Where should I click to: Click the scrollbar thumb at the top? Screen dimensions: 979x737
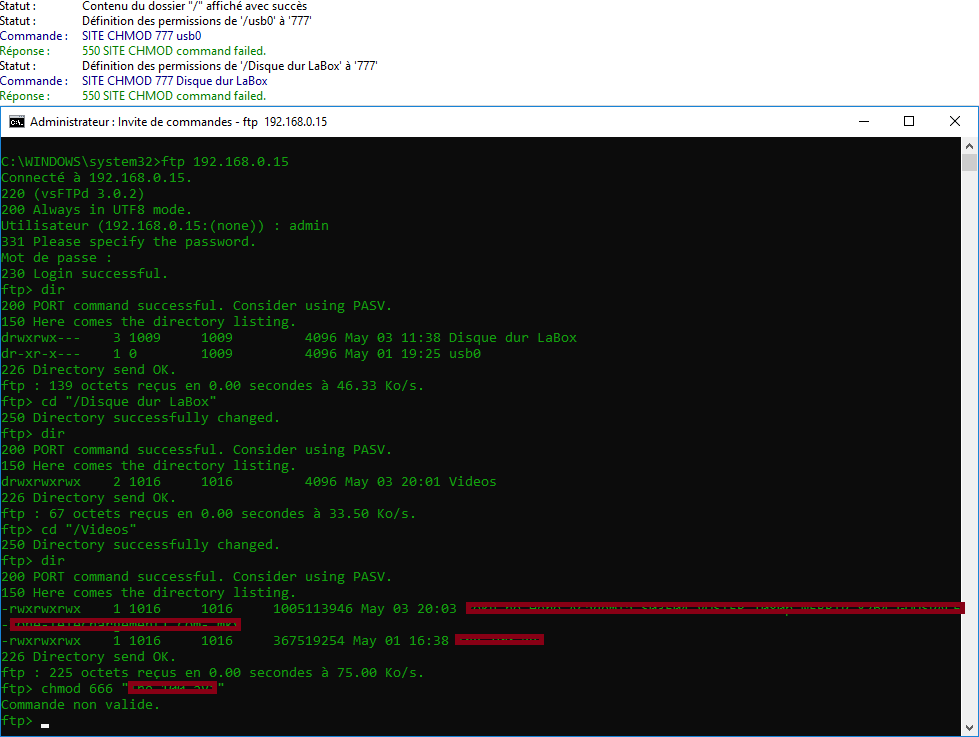click(968, 160)
